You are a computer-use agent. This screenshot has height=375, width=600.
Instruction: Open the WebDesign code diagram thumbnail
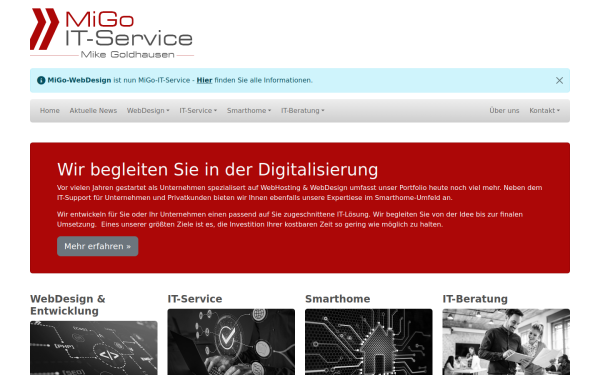click(94, 348)
